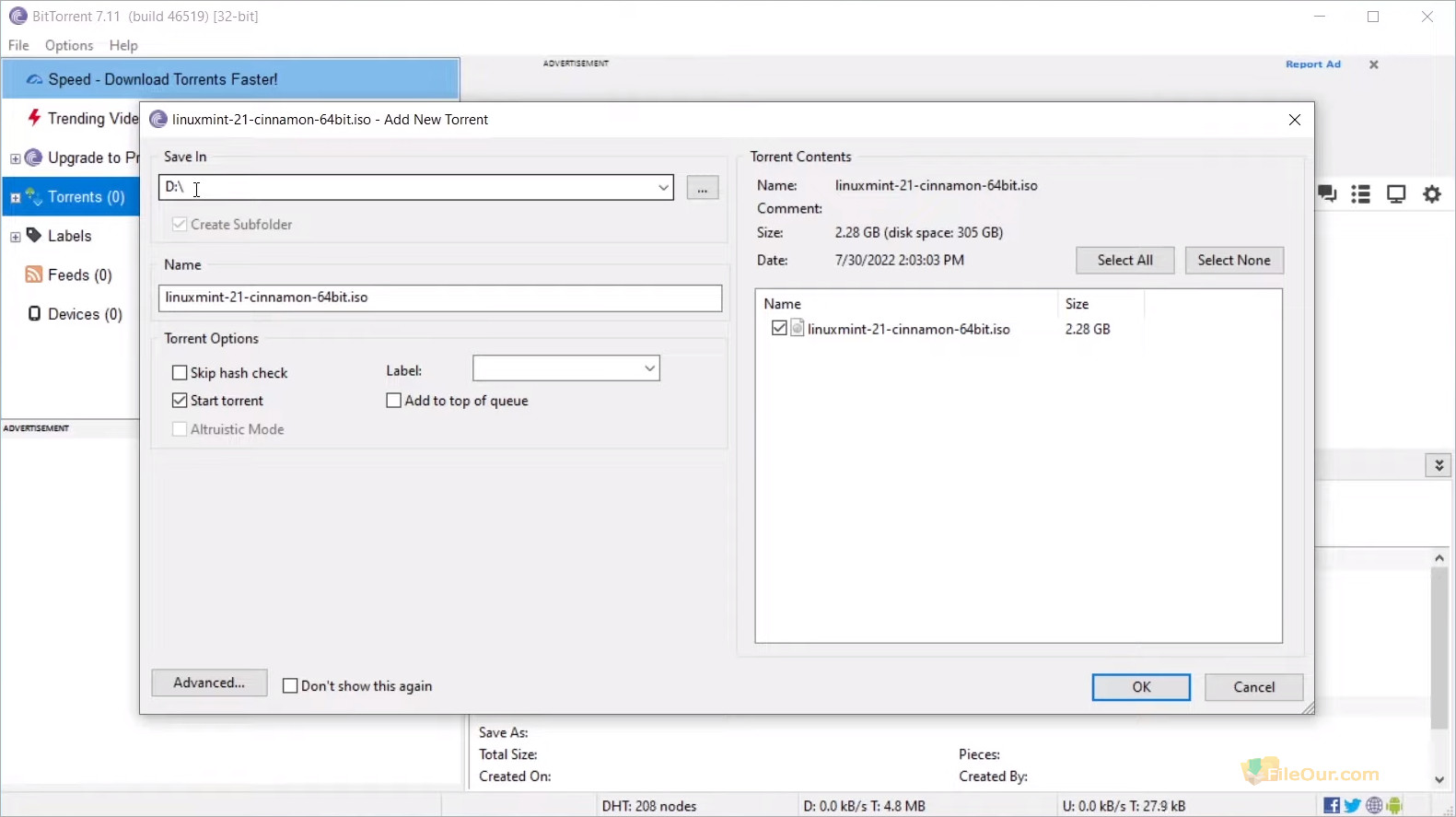Open the File menu

pyautogui.click(x=18, y=45)
